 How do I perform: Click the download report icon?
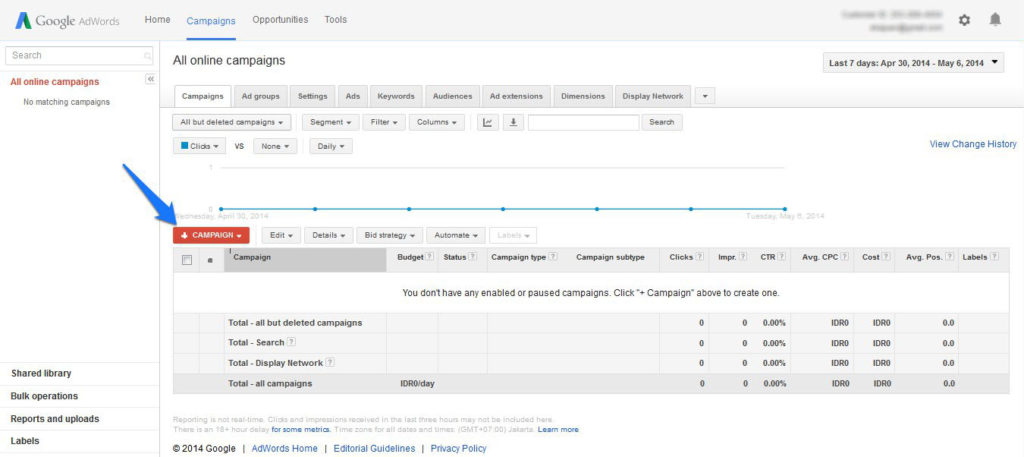(x=513, y=123)
